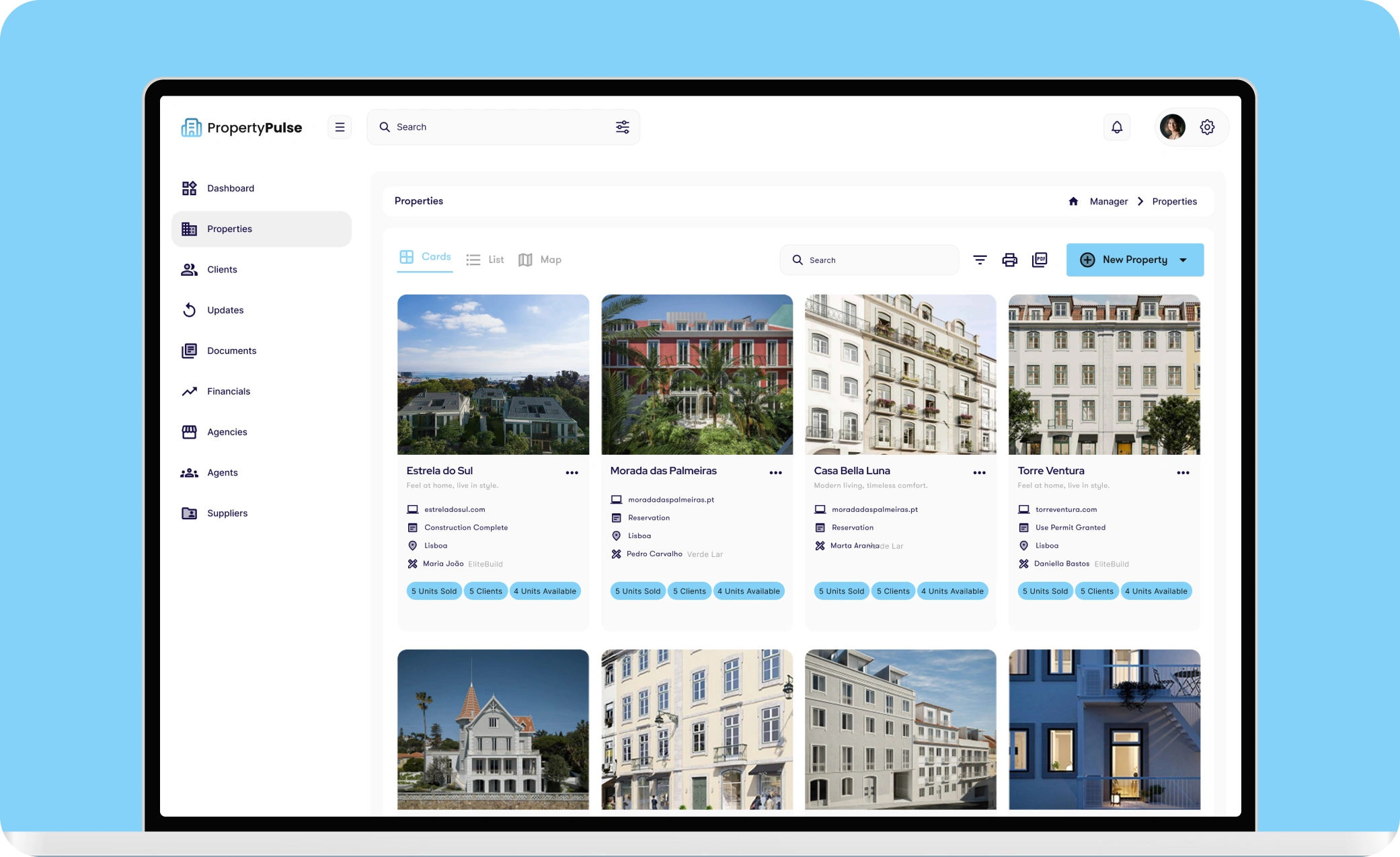Click estreladosul.com website link

tap(455, 510)
